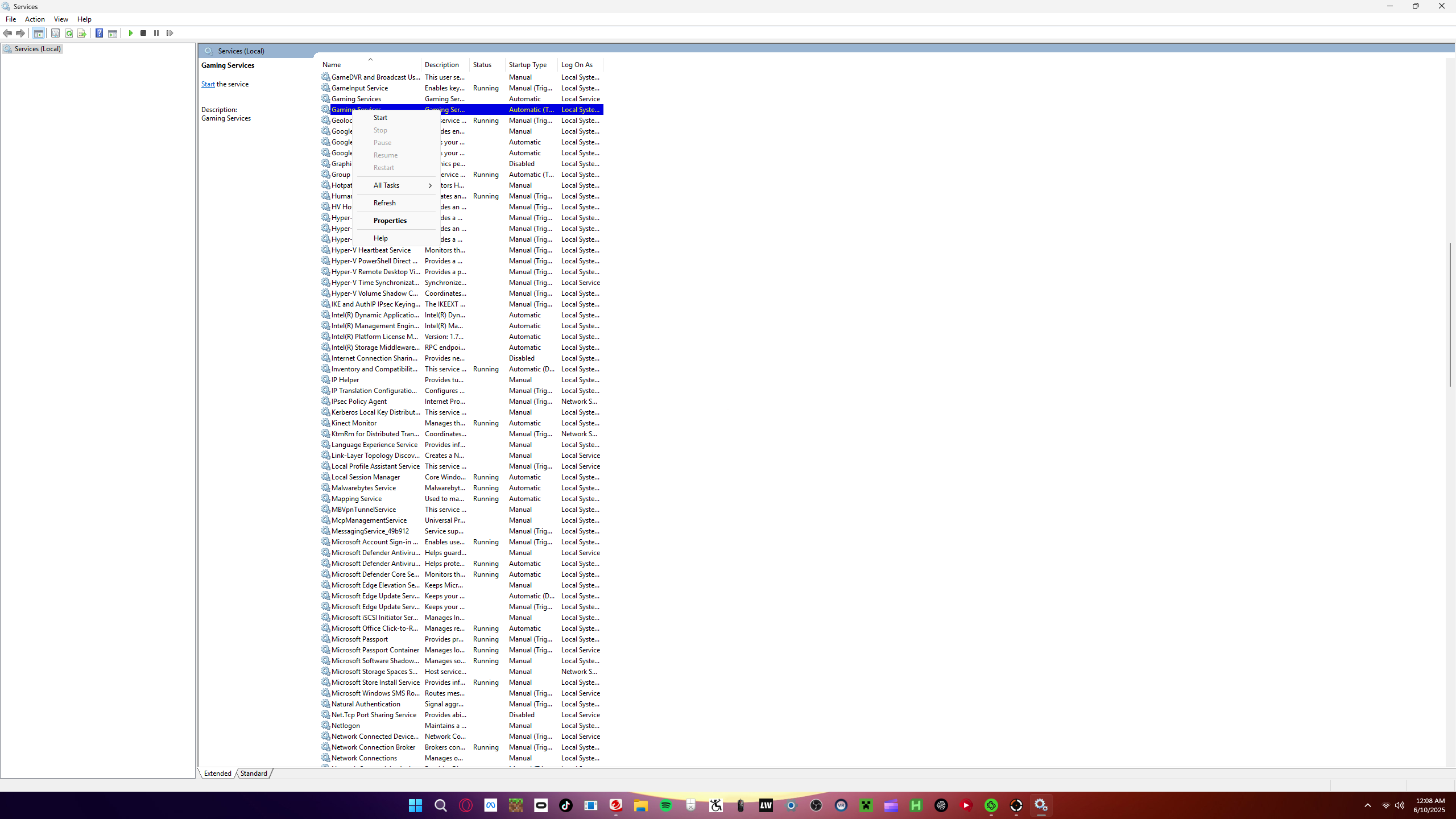Select the Malwarebytes Service row
The height and width of the screenshot is (819, 1456).
click(x=363, y=488)
